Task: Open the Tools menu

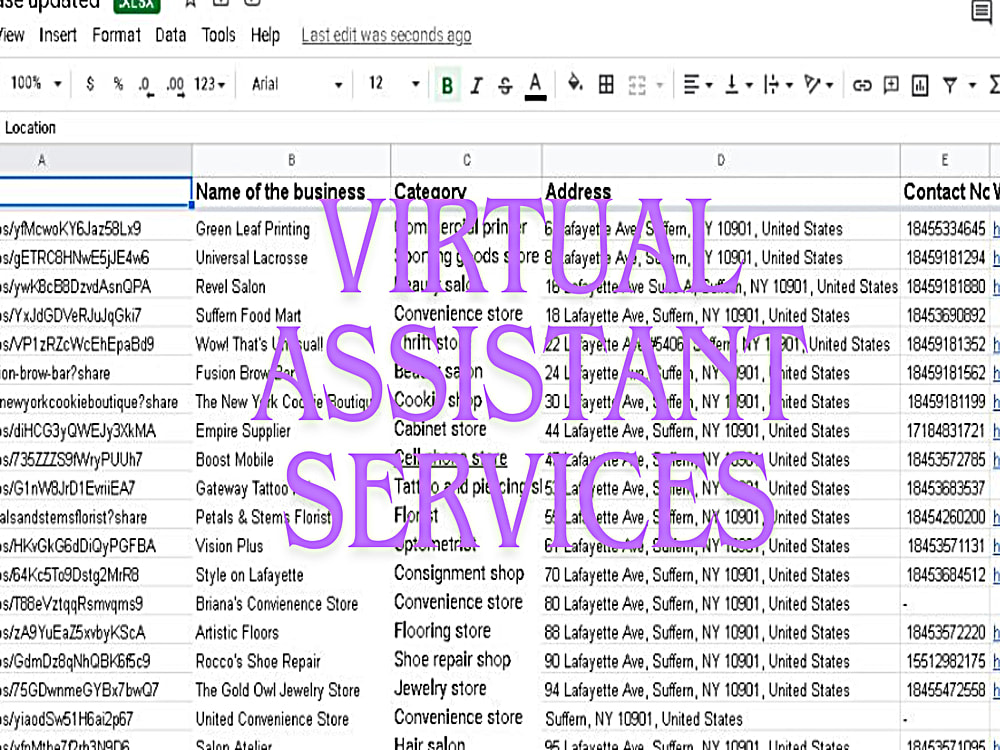Action: coord(218,34)
